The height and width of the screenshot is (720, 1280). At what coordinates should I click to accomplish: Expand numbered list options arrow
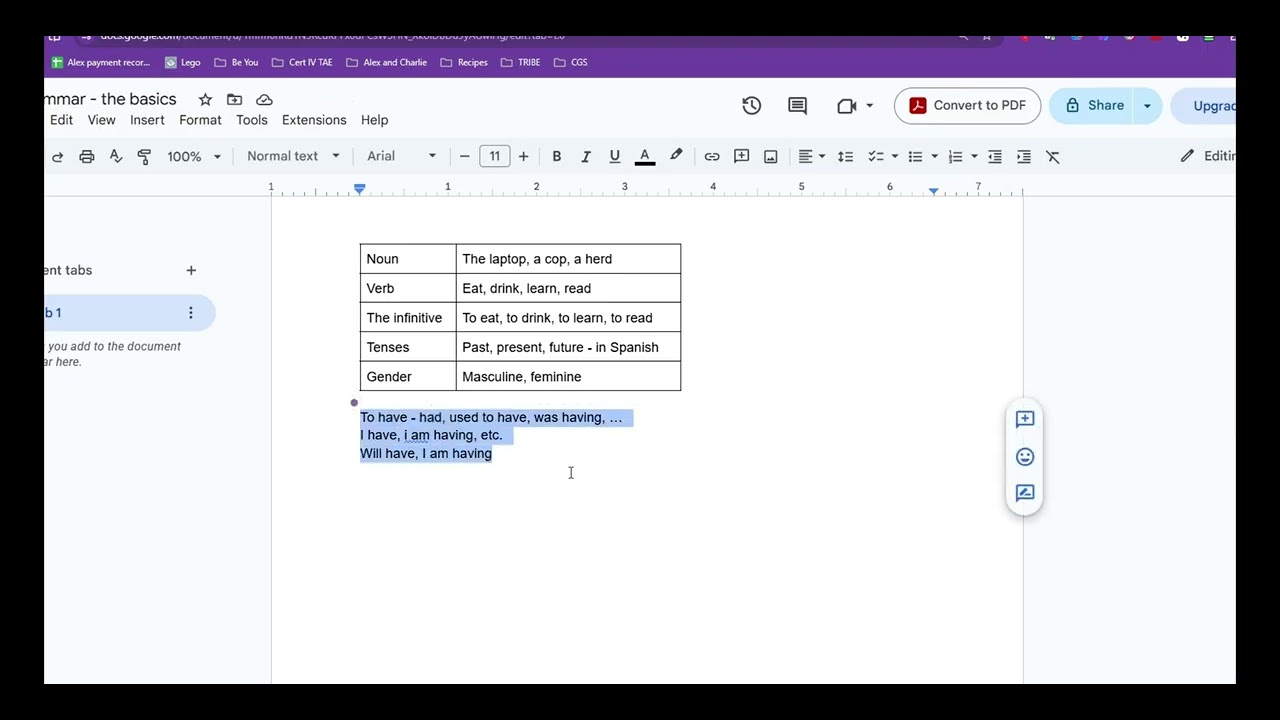point(974,157)
